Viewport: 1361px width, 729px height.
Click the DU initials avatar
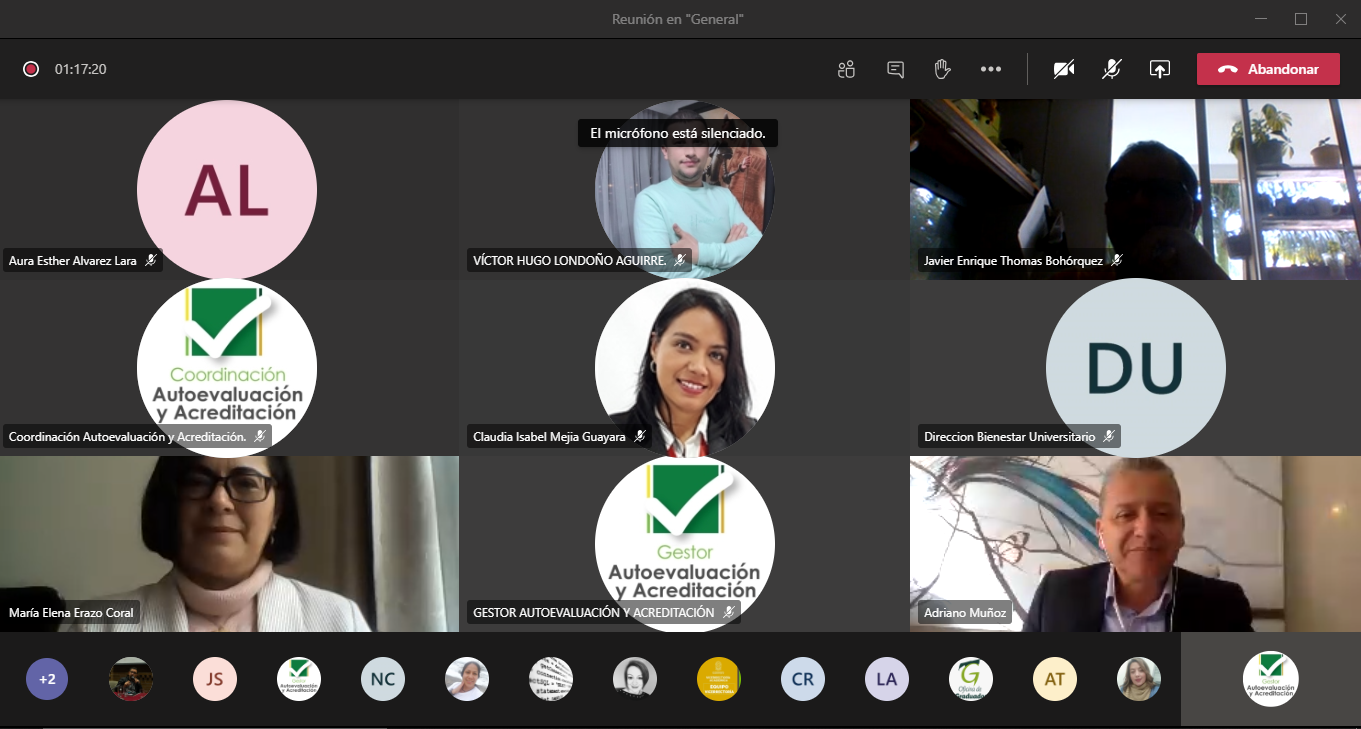click(x=1136, y=367)
